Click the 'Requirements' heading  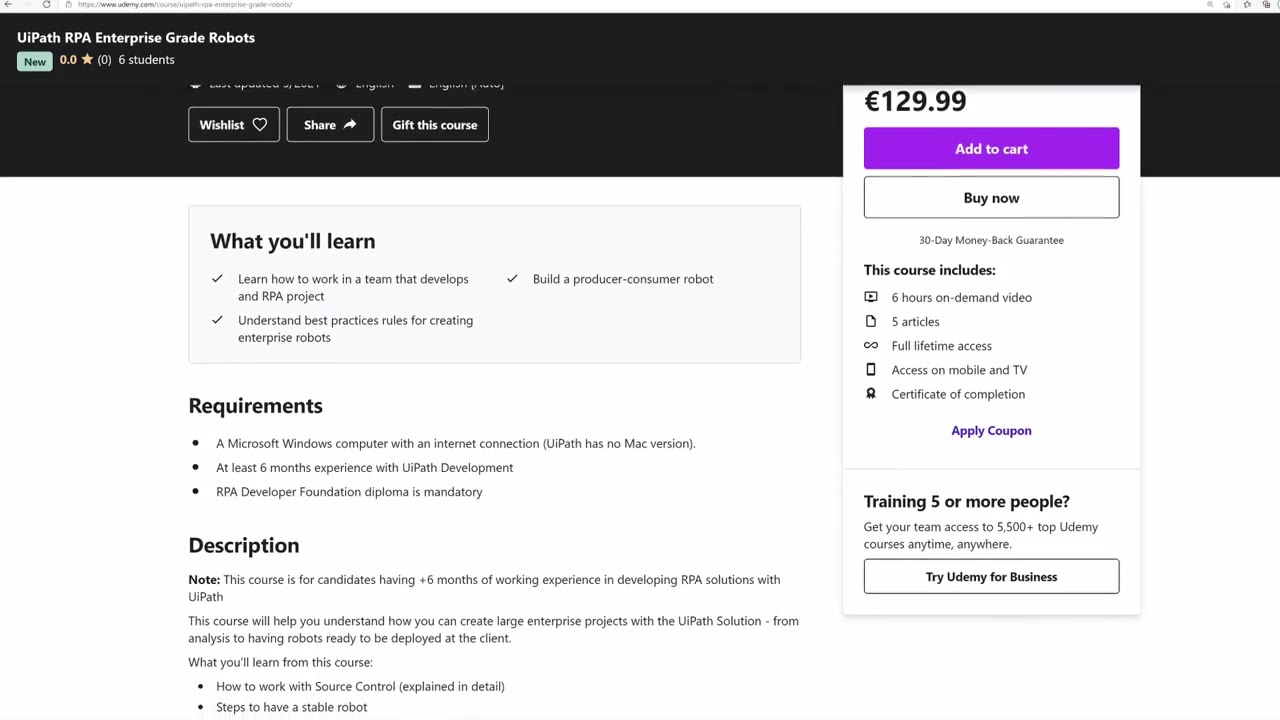point(255,406)
